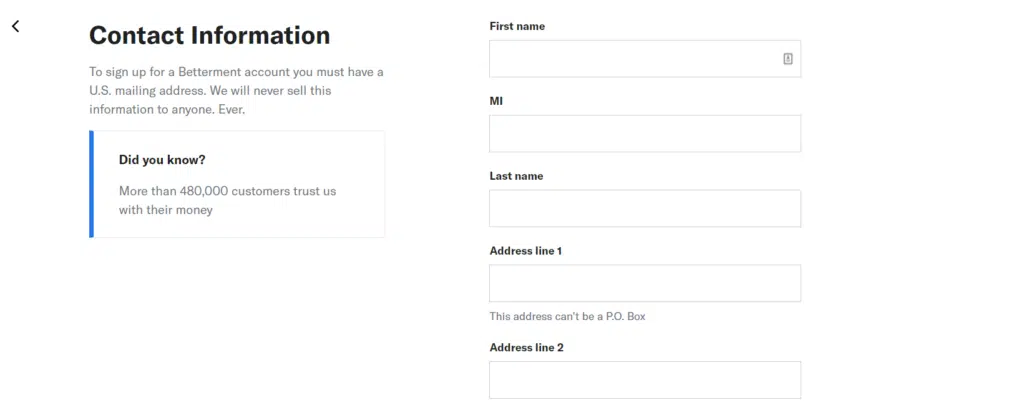
Task: Click the "Did you know?" heading
Action: coord(162,160)
